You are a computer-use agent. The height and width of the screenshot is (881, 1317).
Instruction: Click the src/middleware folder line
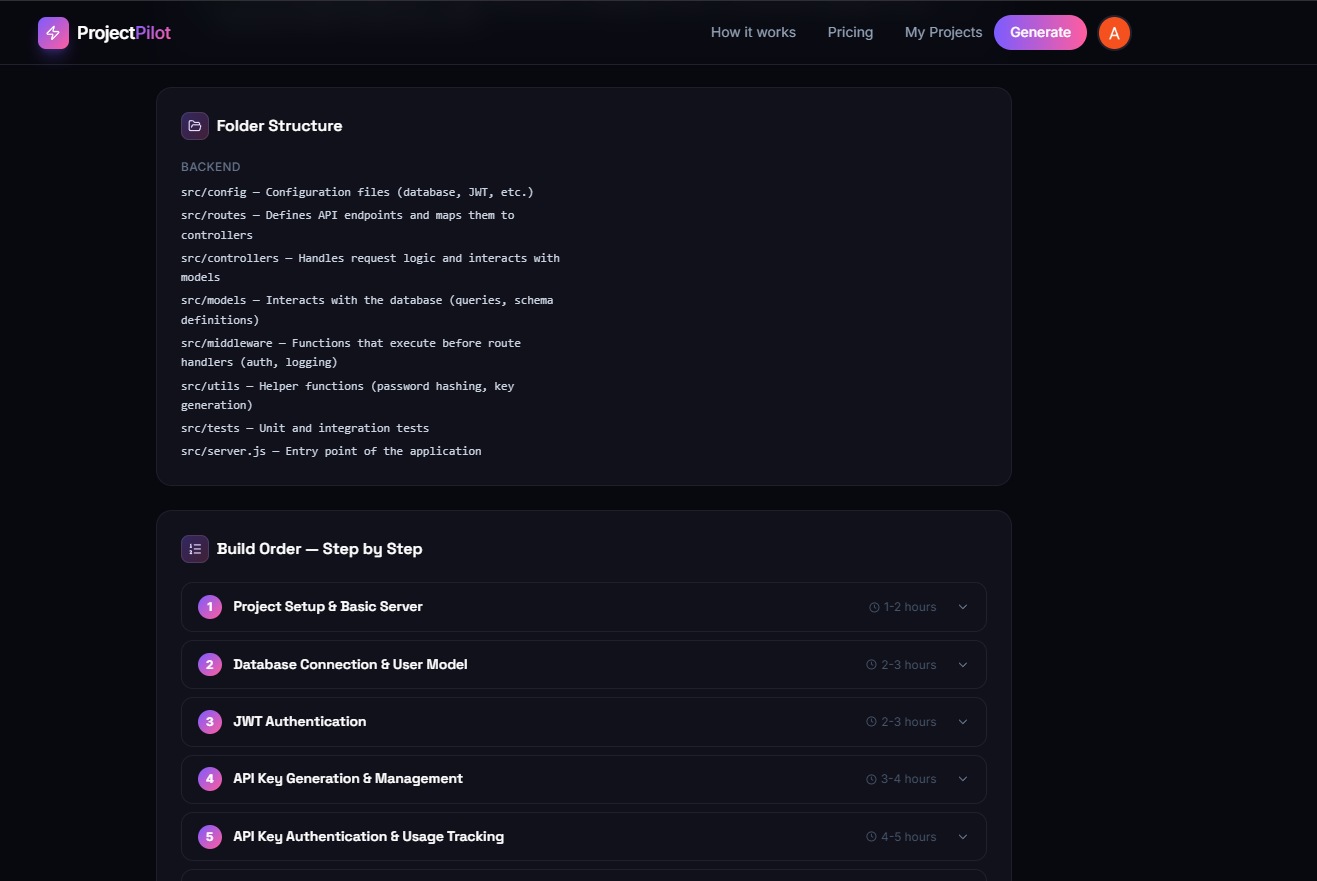point(351,353)
